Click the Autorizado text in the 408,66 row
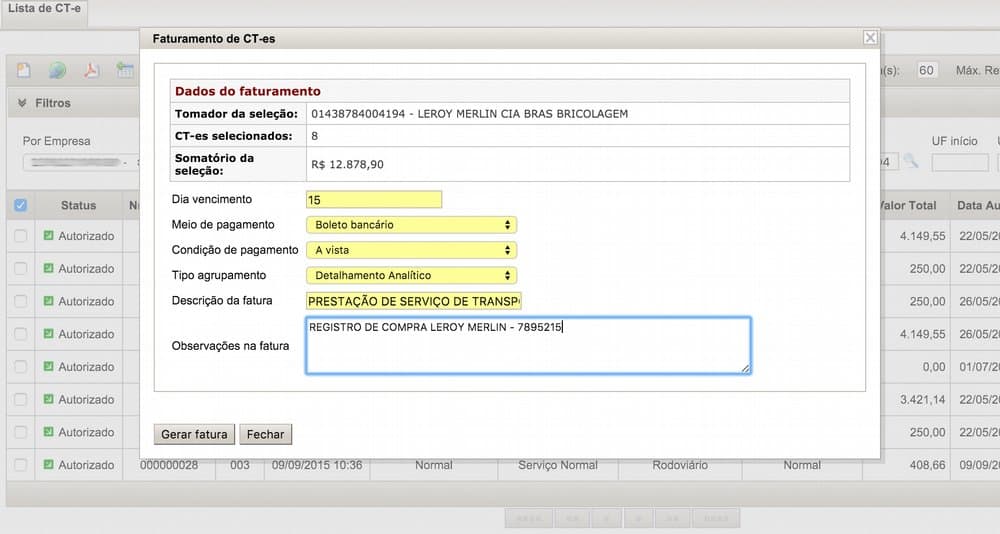This screenshot has width=1000, height=534. [x=86, y=465]
